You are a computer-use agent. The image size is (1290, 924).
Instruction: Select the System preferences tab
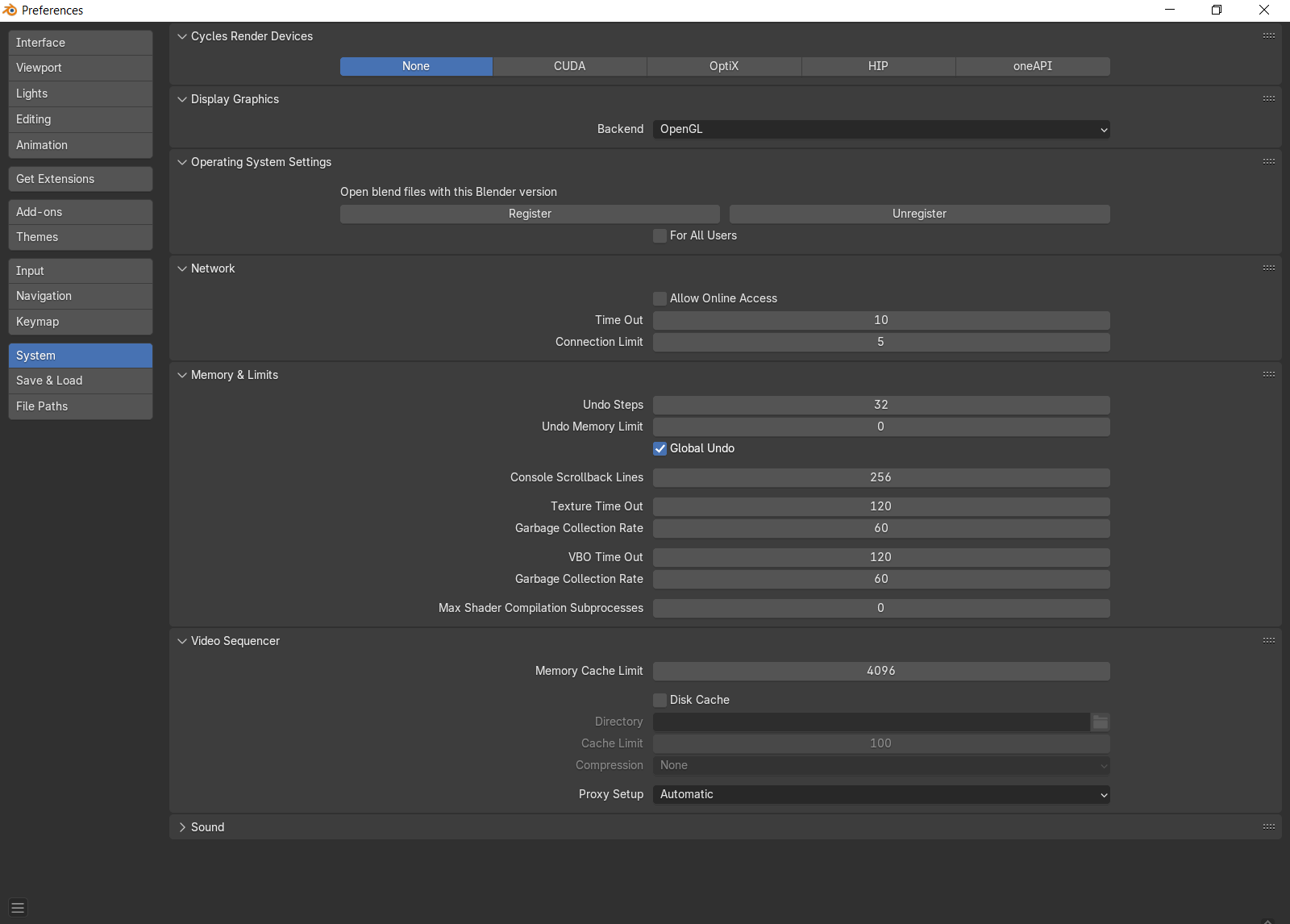coord(81,356)
